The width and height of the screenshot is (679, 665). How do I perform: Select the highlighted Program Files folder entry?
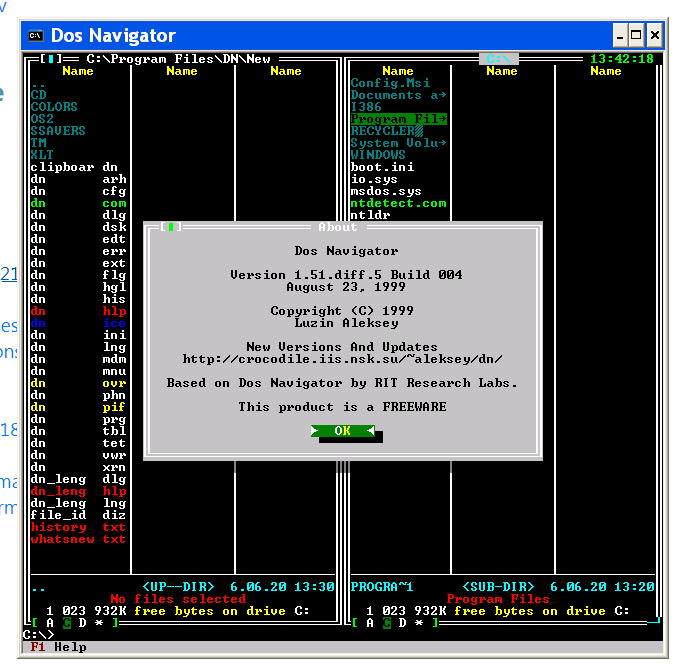(x=398, y=119)
